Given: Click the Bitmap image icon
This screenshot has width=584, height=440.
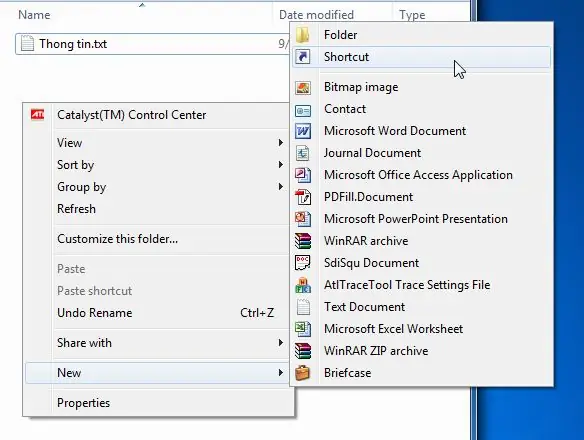Looking at the screenshot, I should point(303,87).
